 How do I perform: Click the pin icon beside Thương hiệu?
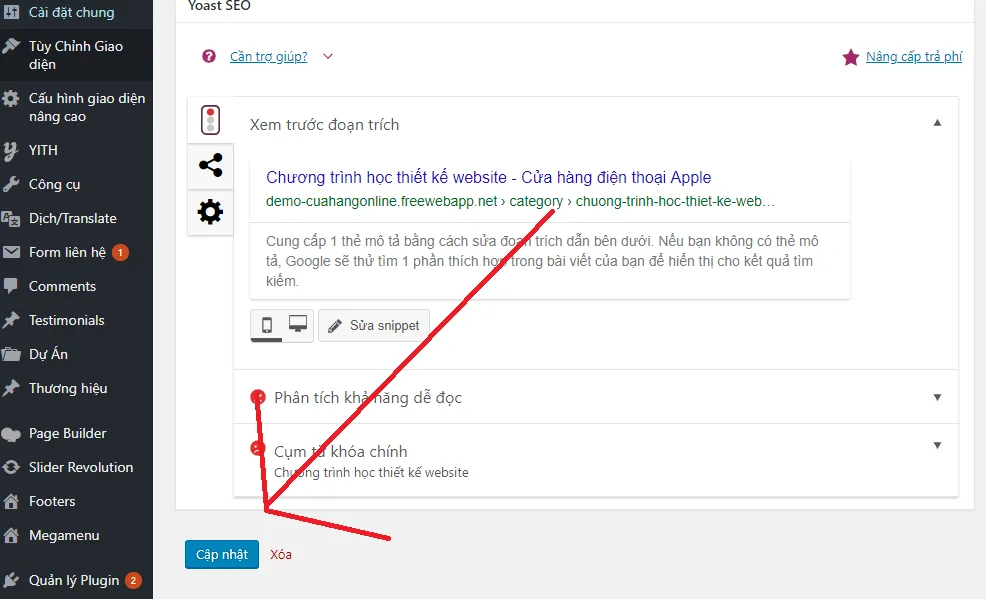pyautogui.click(x=11, y=388)
